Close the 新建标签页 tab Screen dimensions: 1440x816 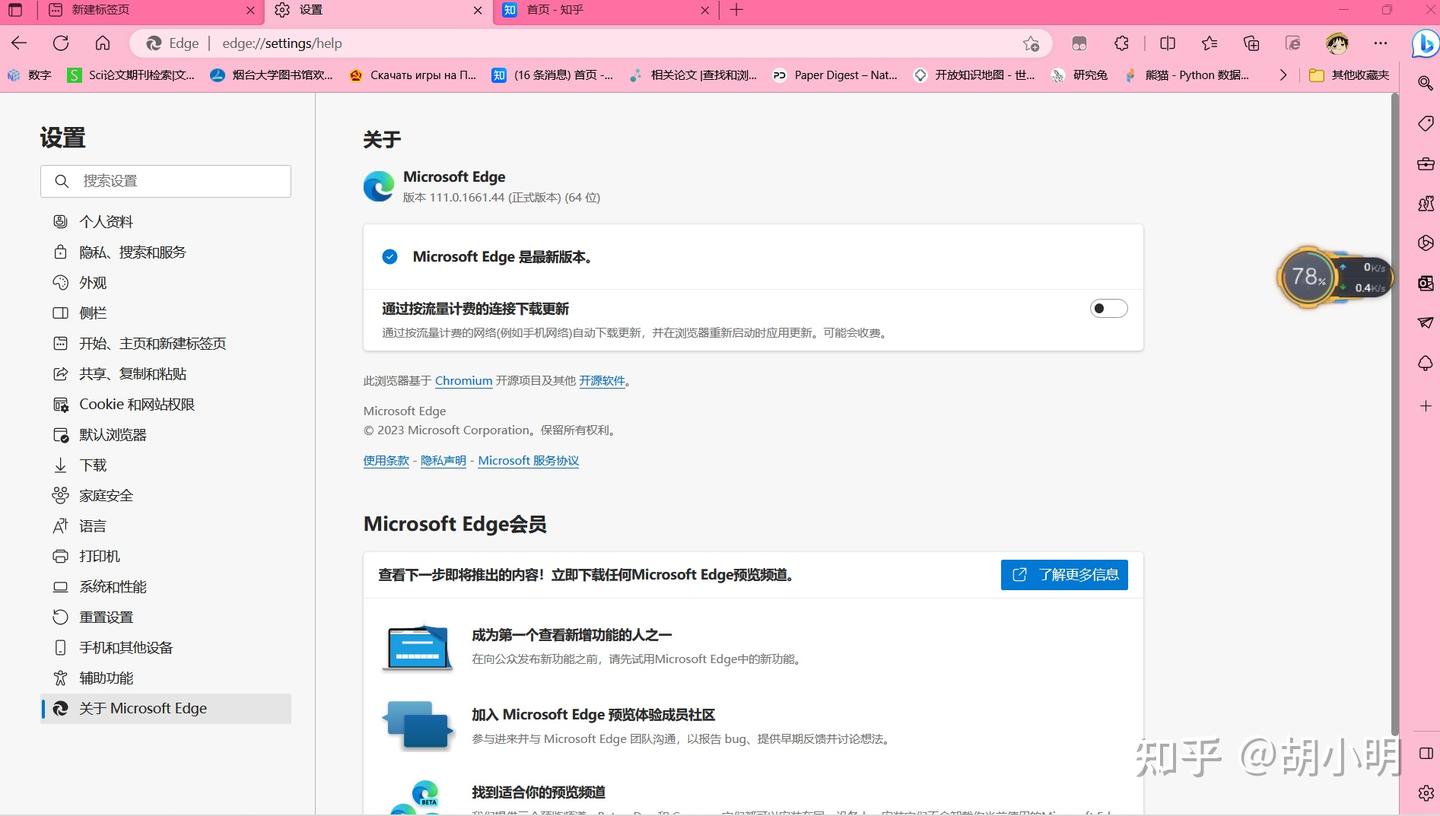click(251, 10)
